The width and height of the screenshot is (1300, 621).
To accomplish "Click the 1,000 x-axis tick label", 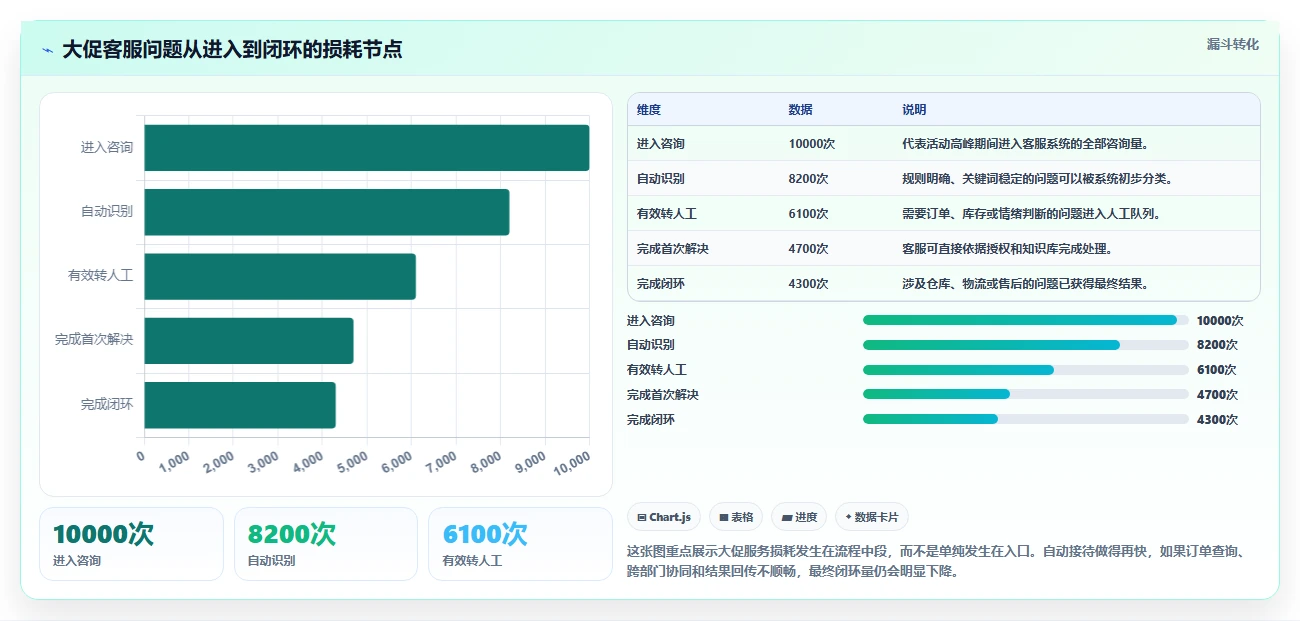I will (x=175, y=461).
